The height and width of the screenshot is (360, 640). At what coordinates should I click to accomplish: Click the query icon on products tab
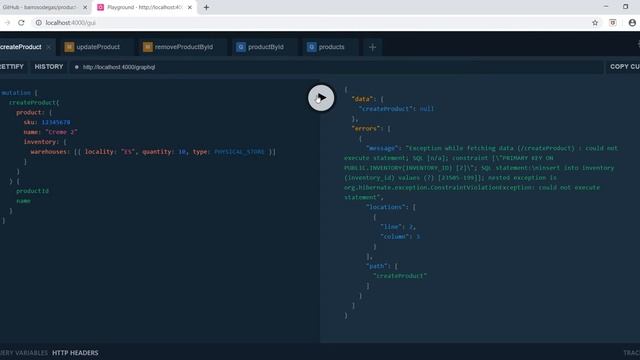311,47
